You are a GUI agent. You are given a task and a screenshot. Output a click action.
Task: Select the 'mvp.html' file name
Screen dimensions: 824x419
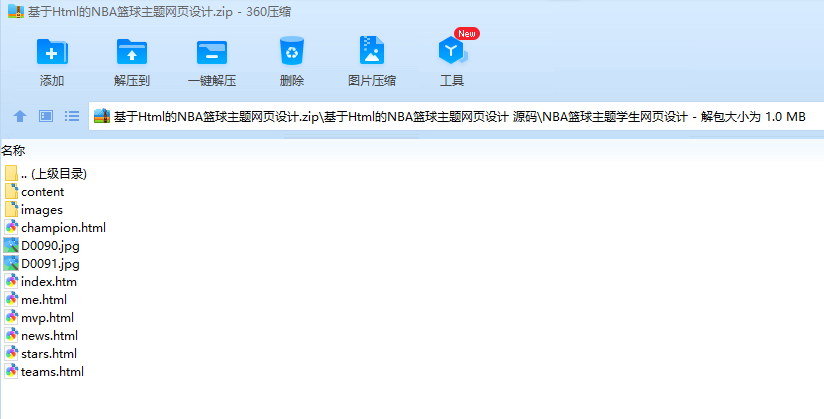pos(47,318)
